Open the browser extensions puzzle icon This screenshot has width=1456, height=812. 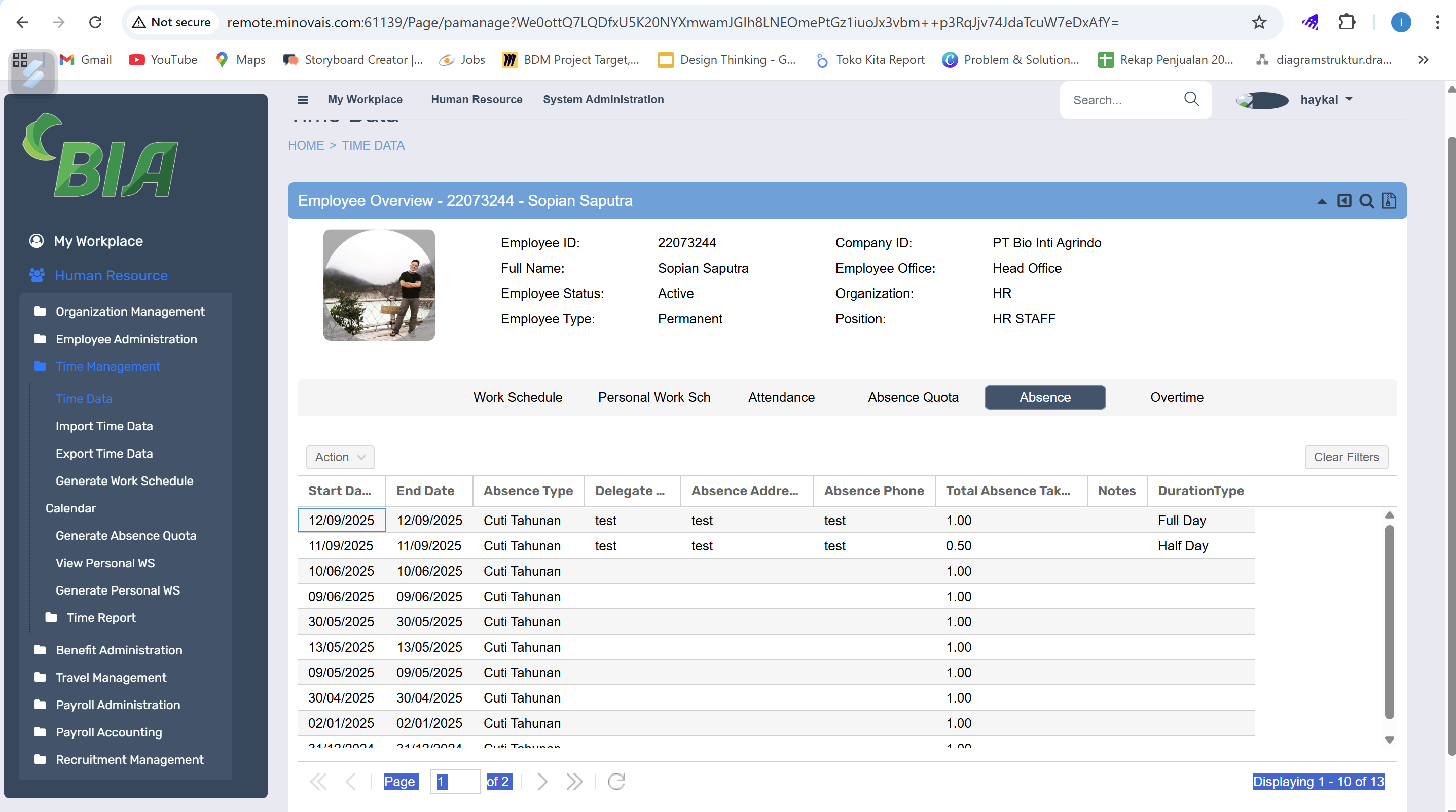pyautogui.click(x=1347, y=22)
